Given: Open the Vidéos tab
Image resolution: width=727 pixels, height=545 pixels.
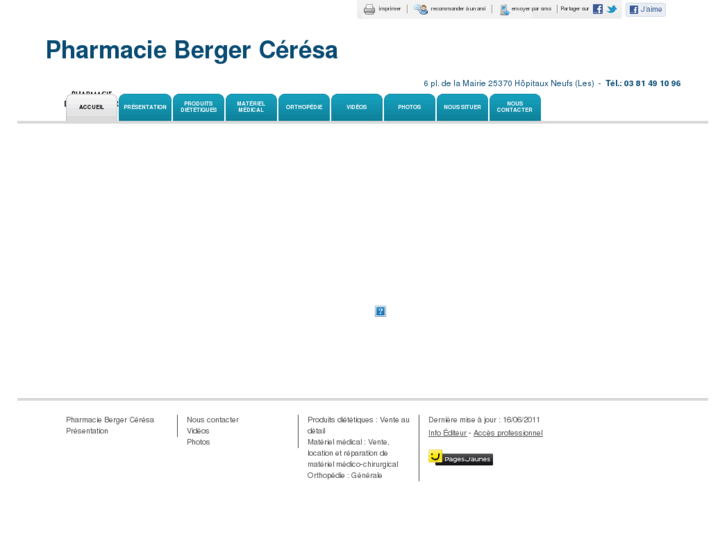Looking at the screenshot, I should click(x=357, y=108).
